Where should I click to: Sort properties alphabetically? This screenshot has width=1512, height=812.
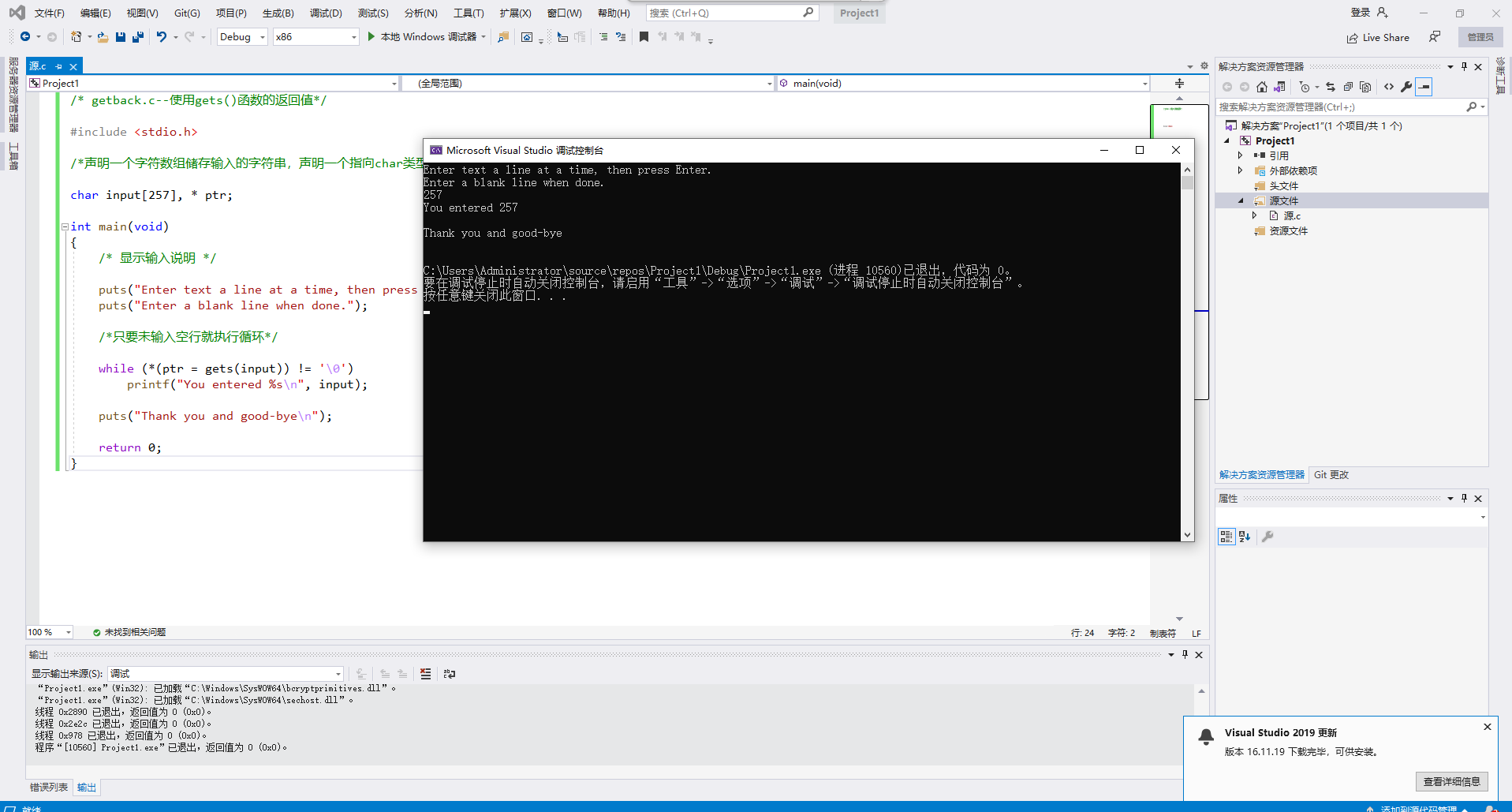pos(1245,537)
